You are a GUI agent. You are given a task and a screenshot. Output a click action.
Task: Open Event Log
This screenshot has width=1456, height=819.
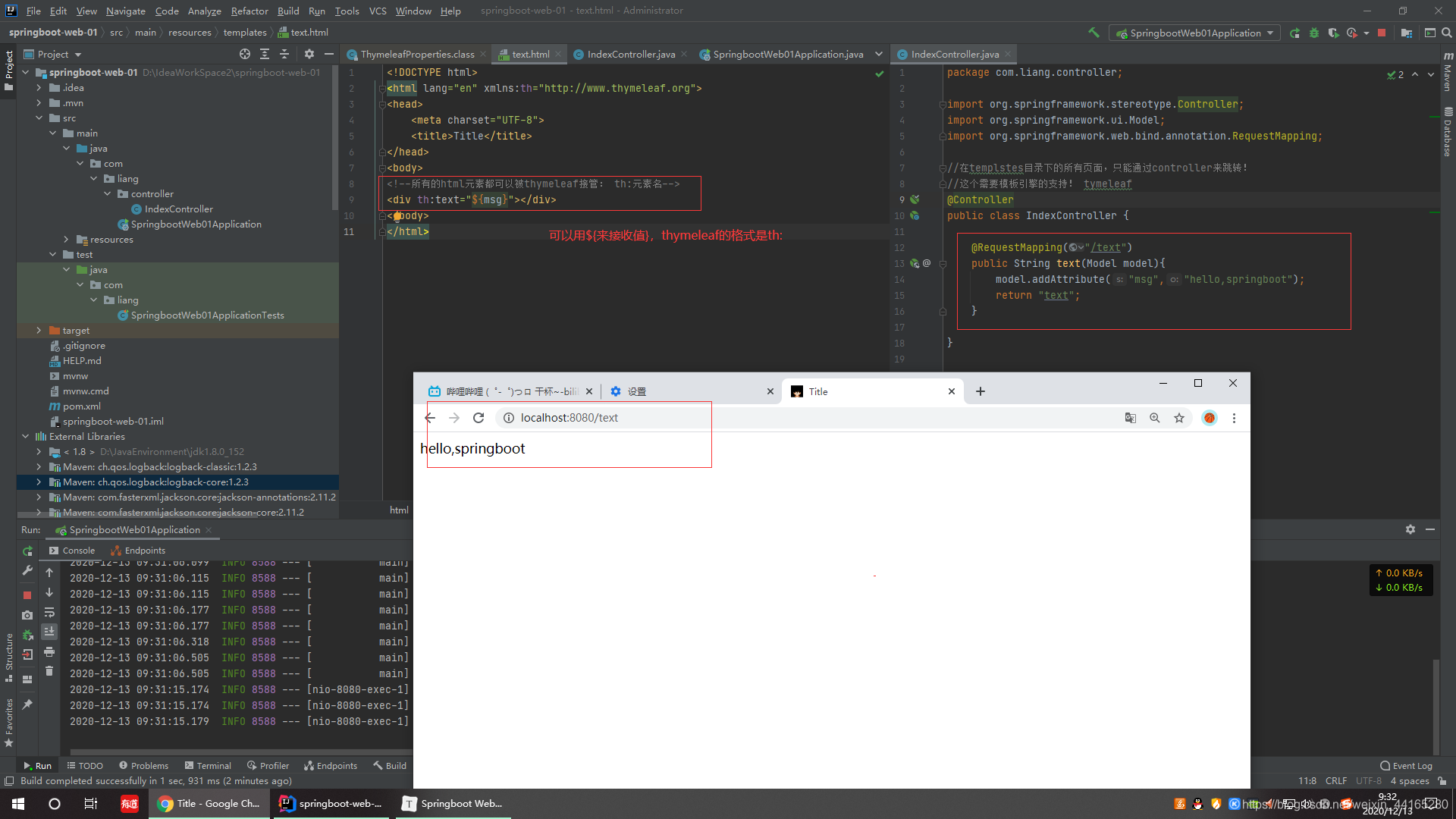pos(1406,766)
